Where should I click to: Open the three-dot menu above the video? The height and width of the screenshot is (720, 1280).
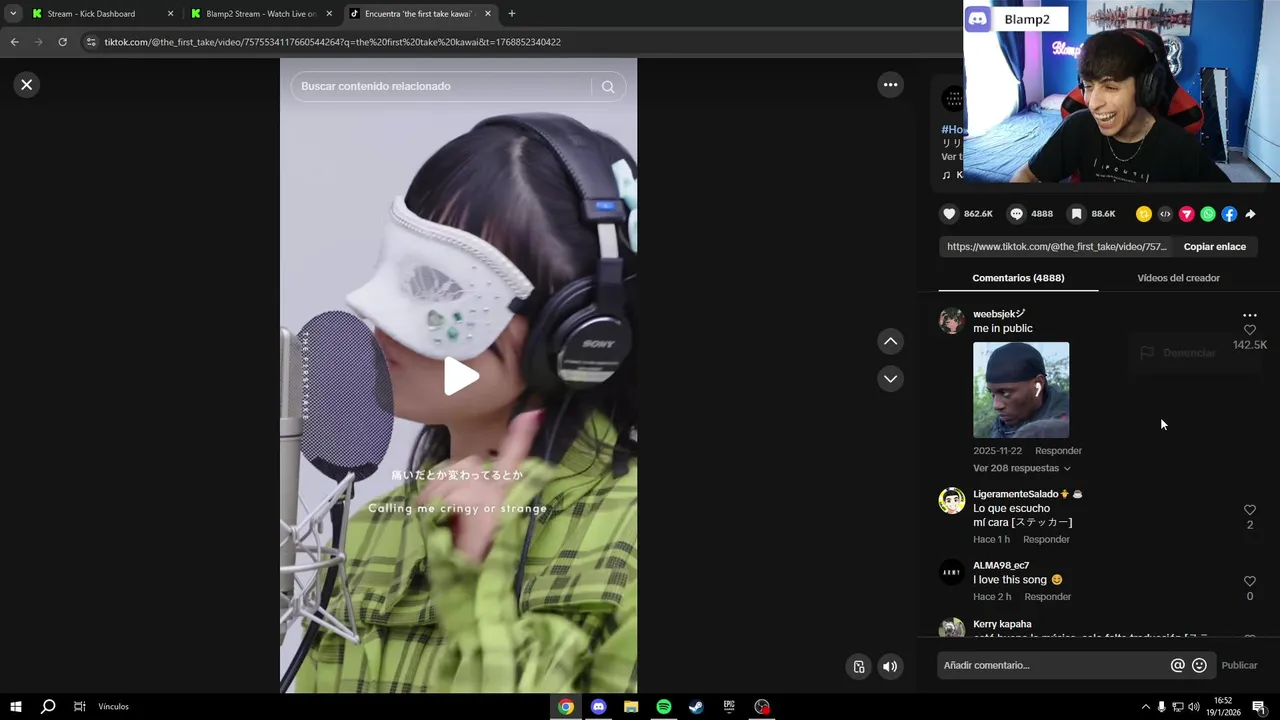[x=890, y=85]
